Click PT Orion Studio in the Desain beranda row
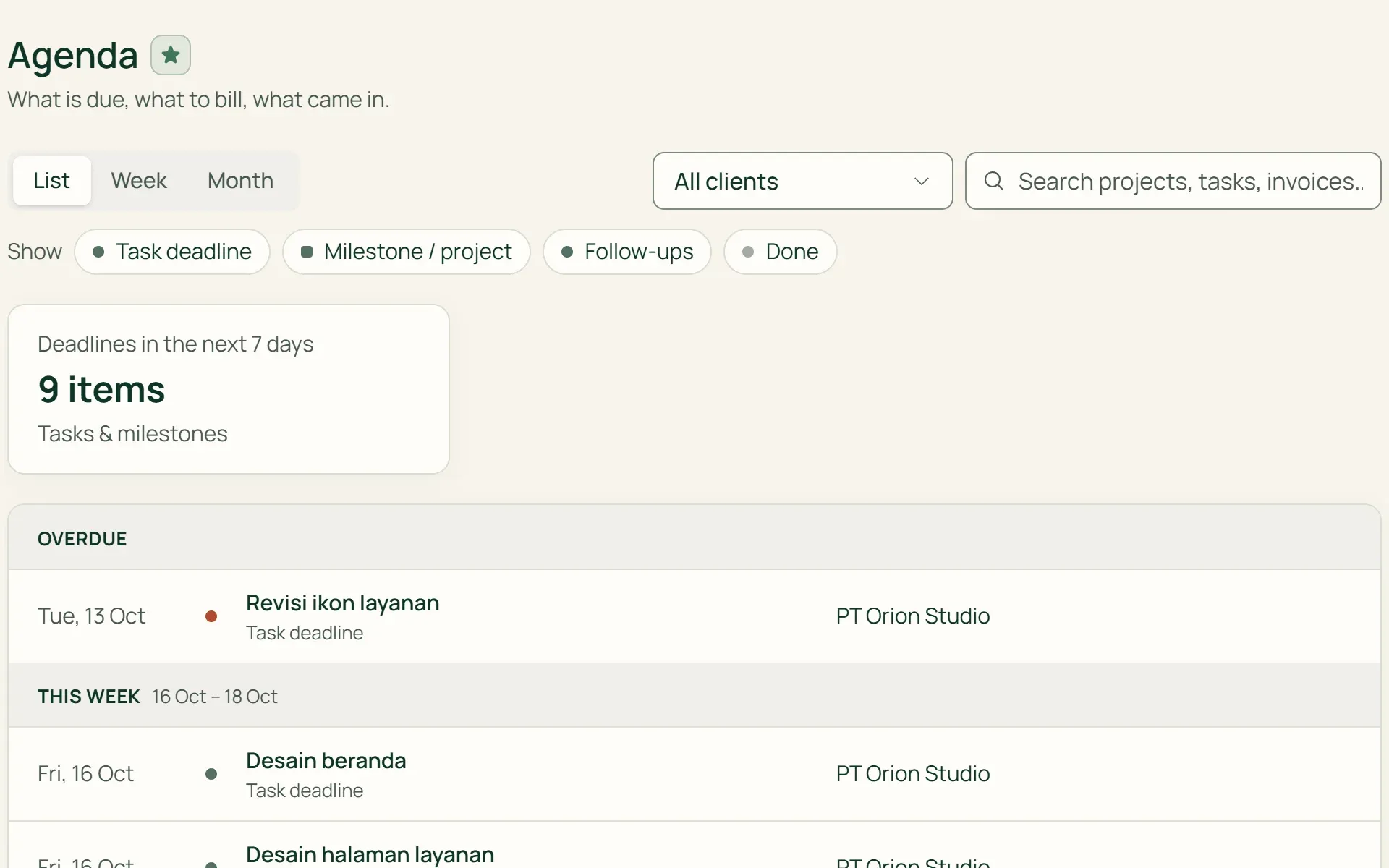 (x=913, y=774)
